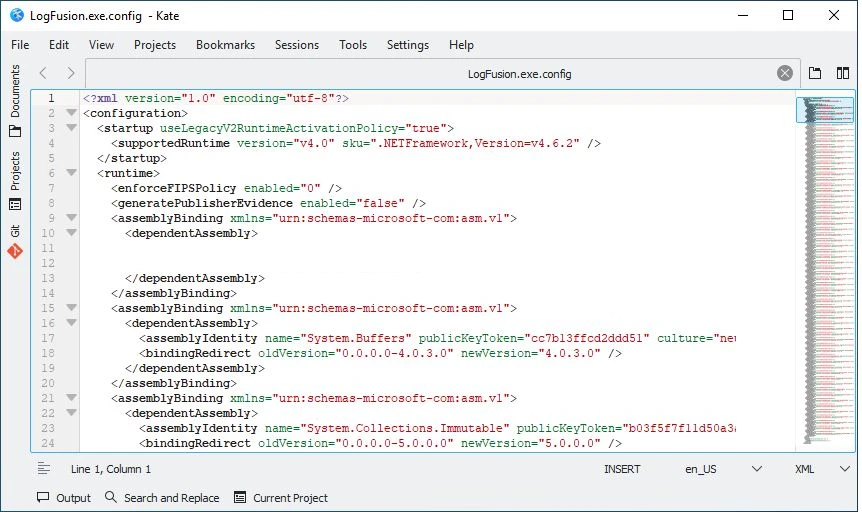The width and height of the screenshot is (862, 512).
Task: Toggle the INSERT mode indicator
Action: tap(622, 469)
